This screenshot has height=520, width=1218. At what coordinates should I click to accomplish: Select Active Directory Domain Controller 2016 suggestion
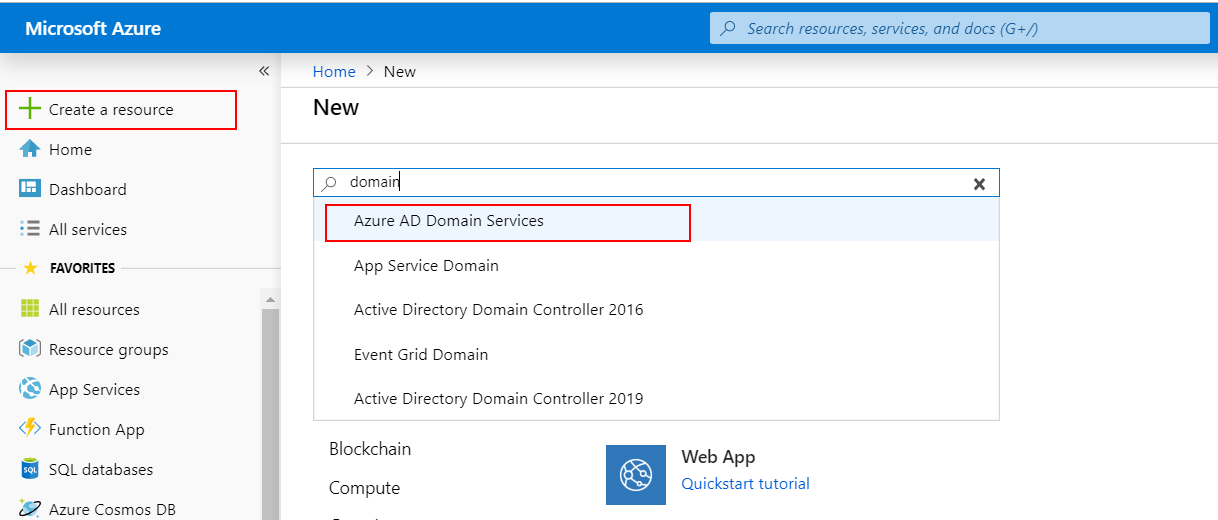[656, 310]
